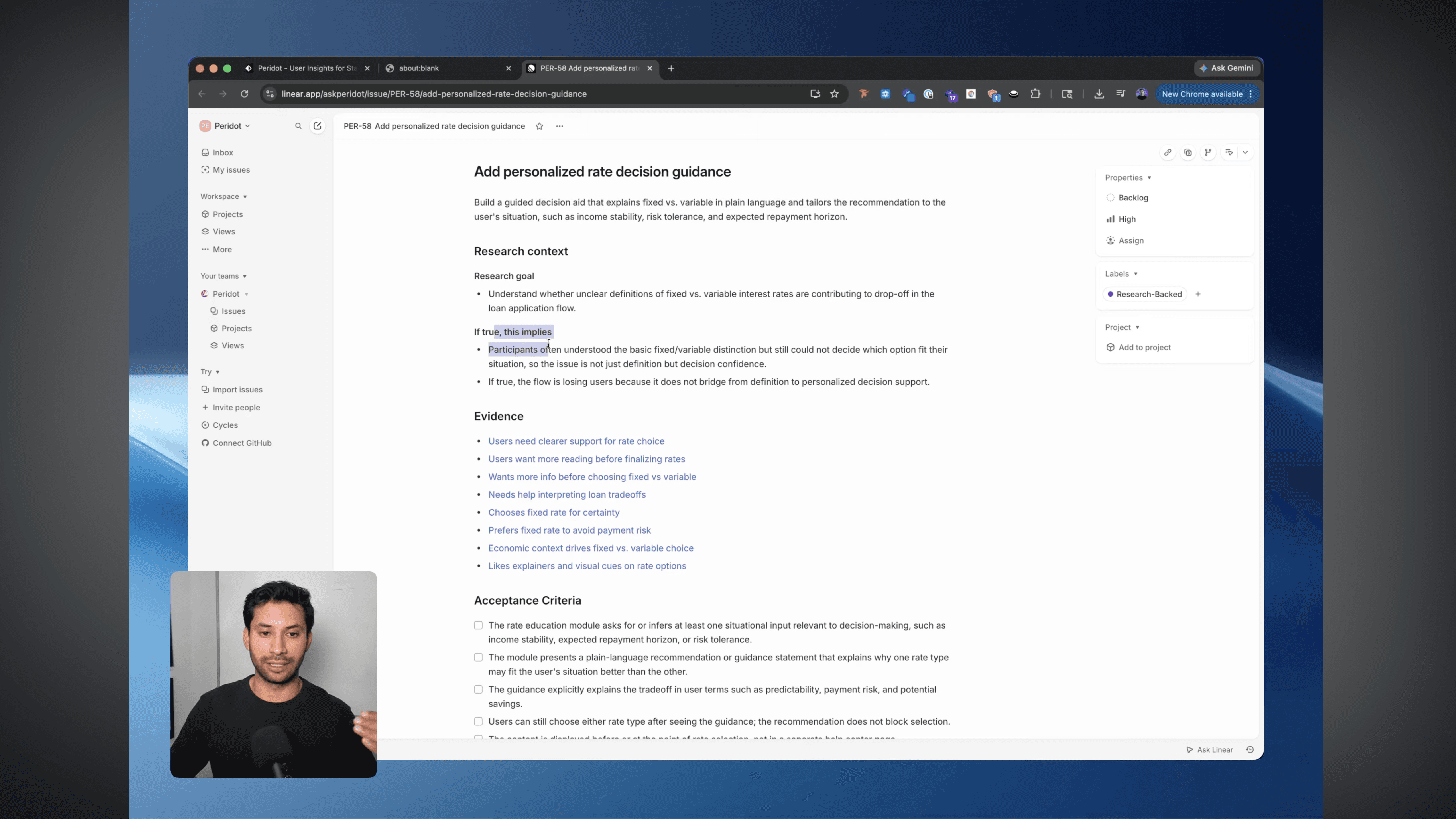Expand the Peridot workspace switcher

click(225, 126)
